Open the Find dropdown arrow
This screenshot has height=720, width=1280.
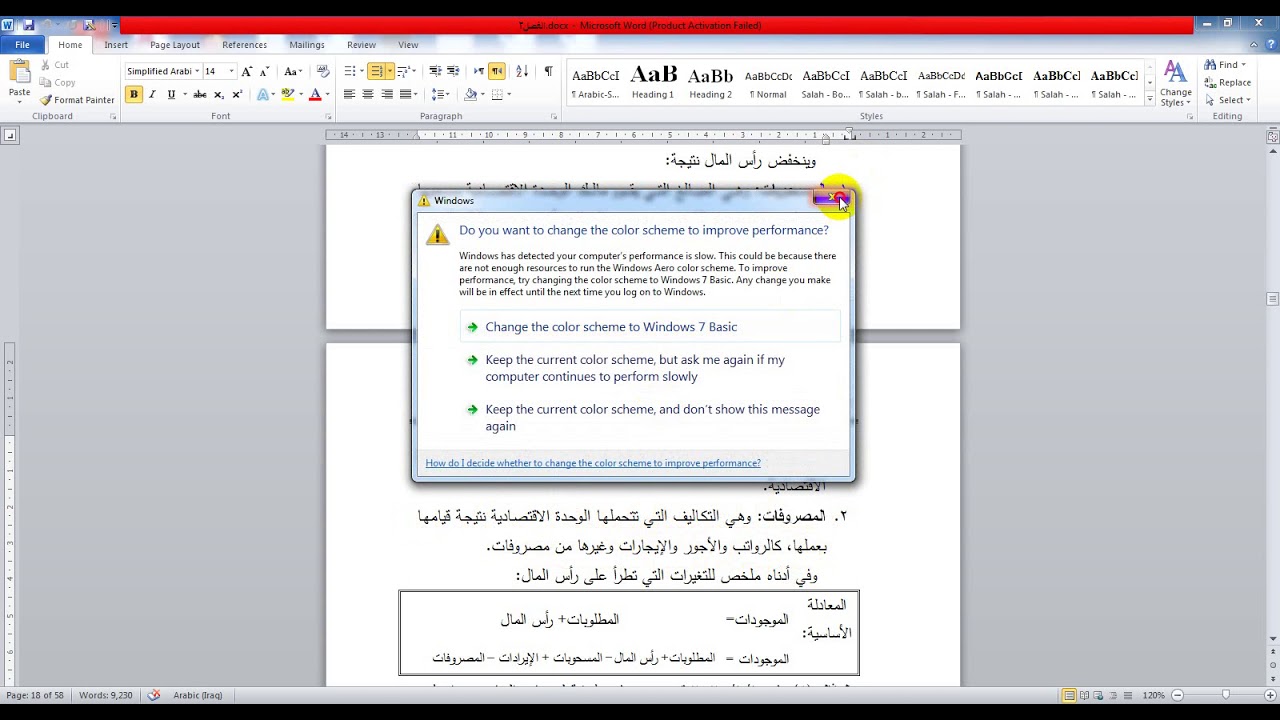[1244, 65]
